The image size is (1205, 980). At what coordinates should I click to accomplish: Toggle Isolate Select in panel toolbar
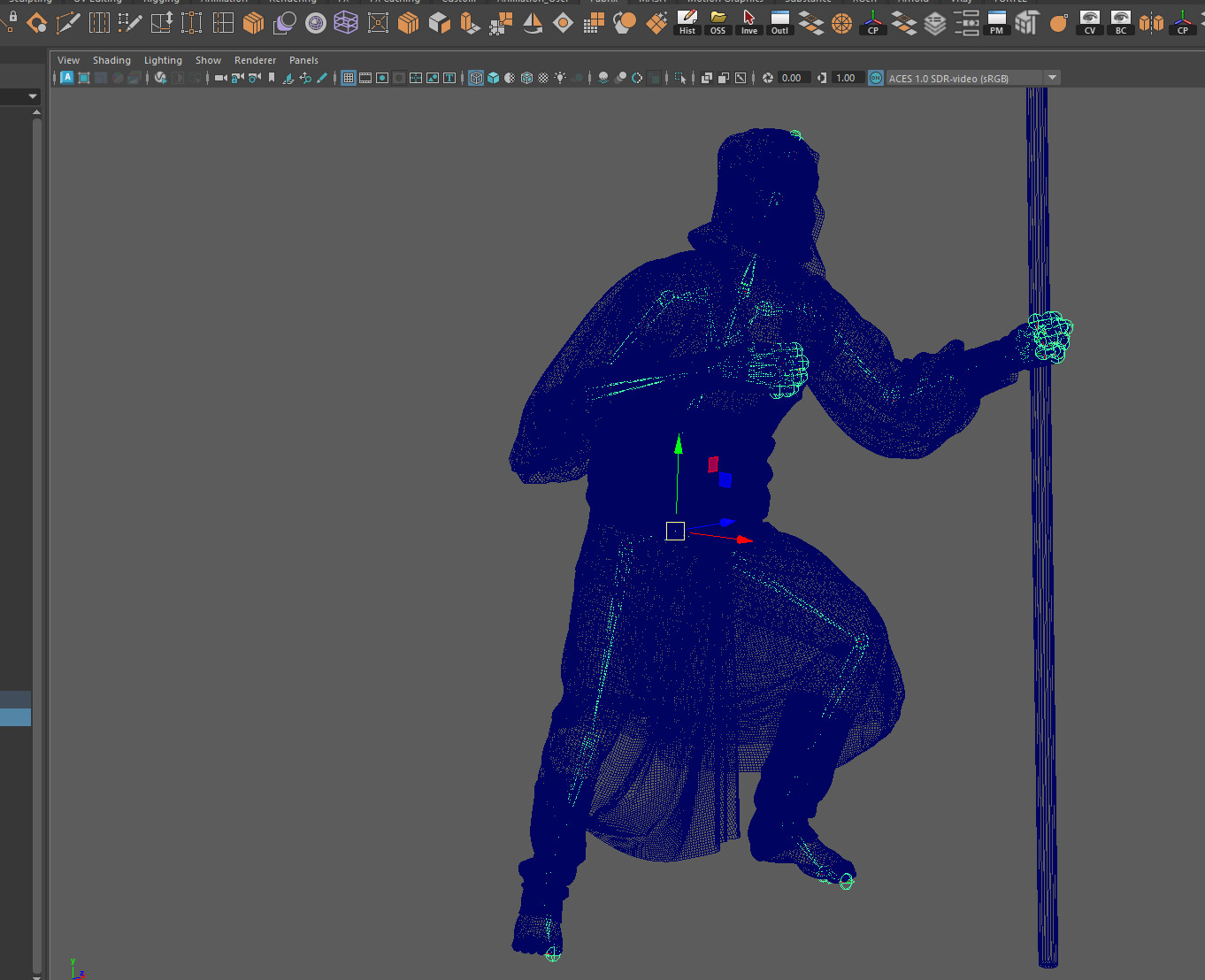(x=680, y=78)
